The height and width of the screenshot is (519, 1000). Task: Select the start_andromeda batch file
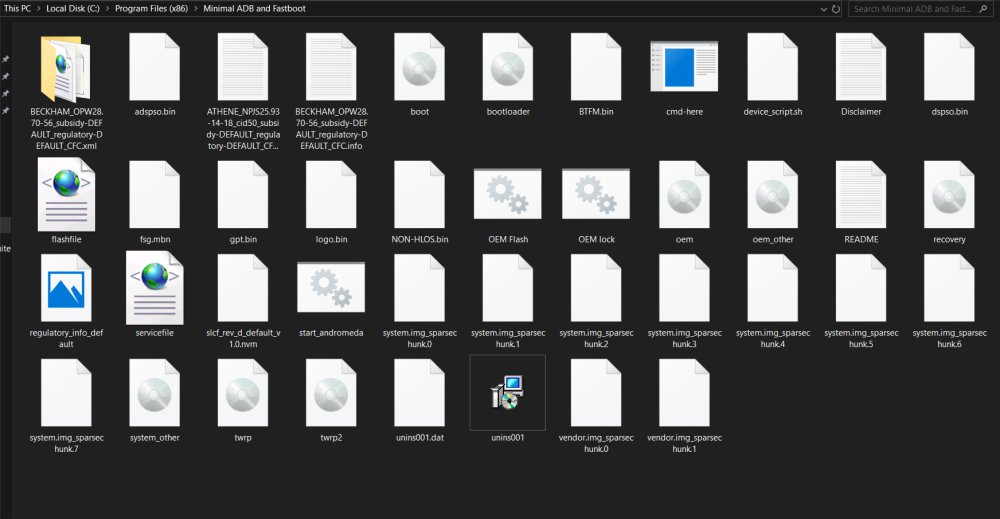(x=331, y=287)
